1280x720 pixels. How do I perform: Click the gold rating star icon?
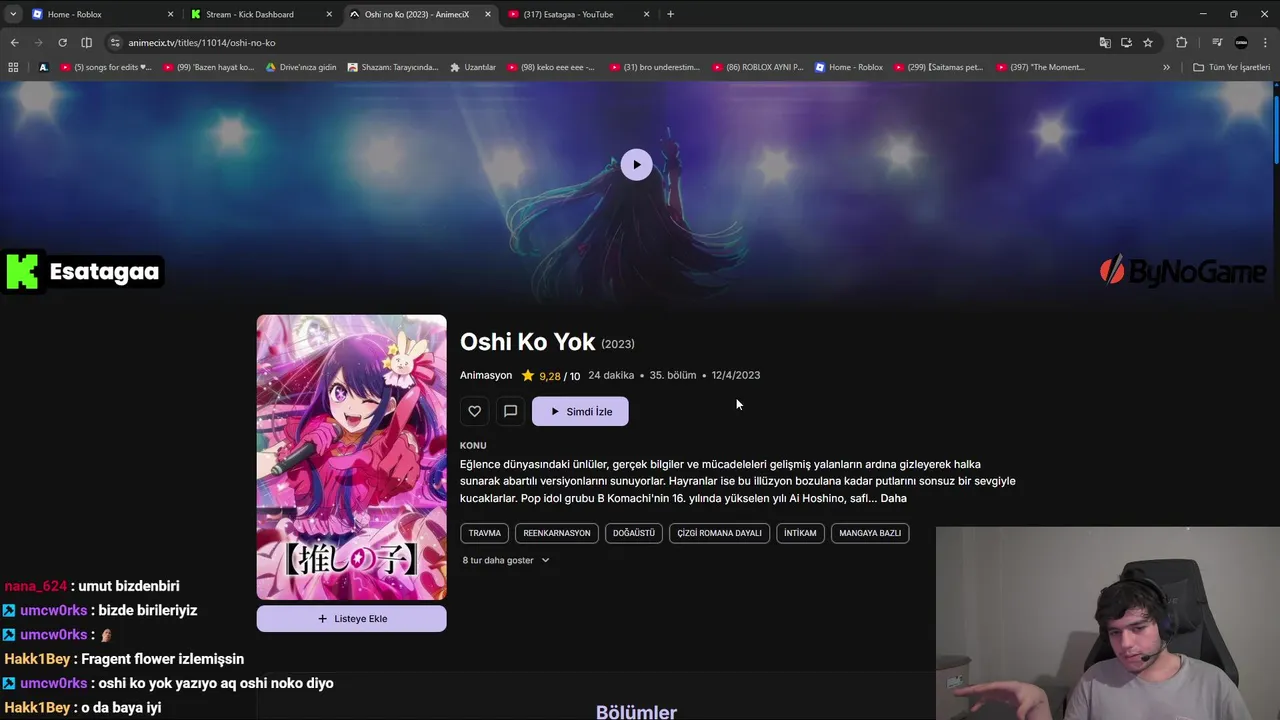[527, 376]
